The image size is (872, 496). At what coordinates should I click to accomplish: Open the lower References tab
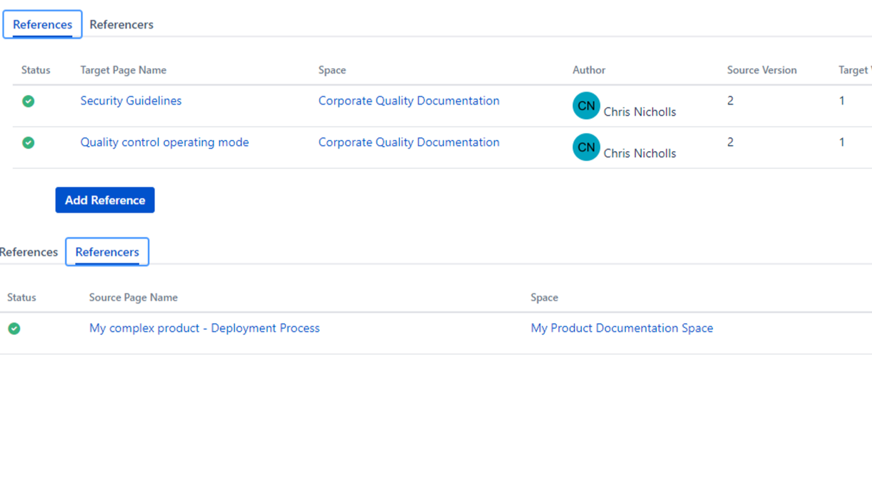point(29,252)
